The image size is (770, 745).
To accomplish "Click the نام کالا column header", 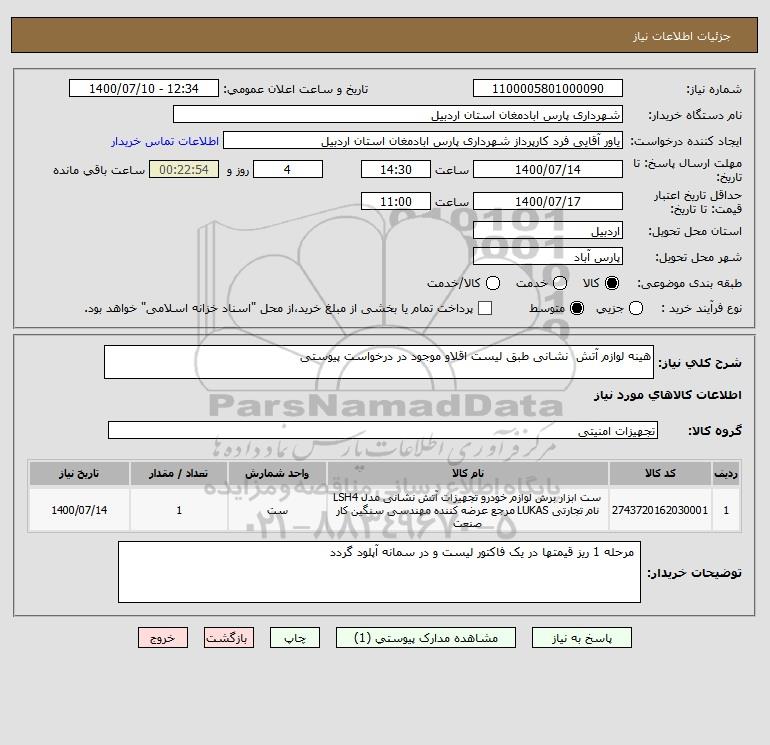I will tap(468, 473).
